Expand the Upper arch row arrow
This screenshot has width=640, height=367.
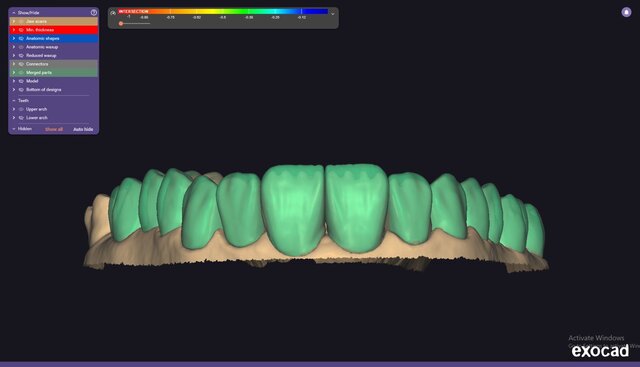pyautogui.click(x=14, y=109)
